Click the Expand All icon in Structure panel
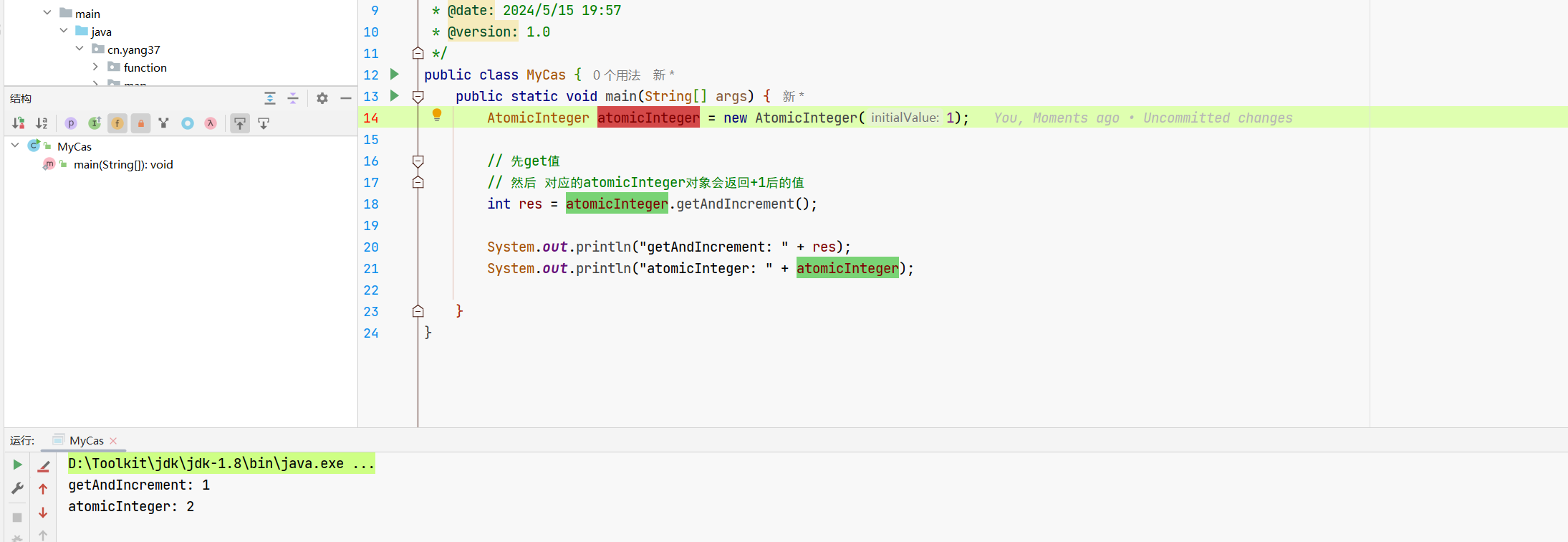 click(x=269, y=98)
